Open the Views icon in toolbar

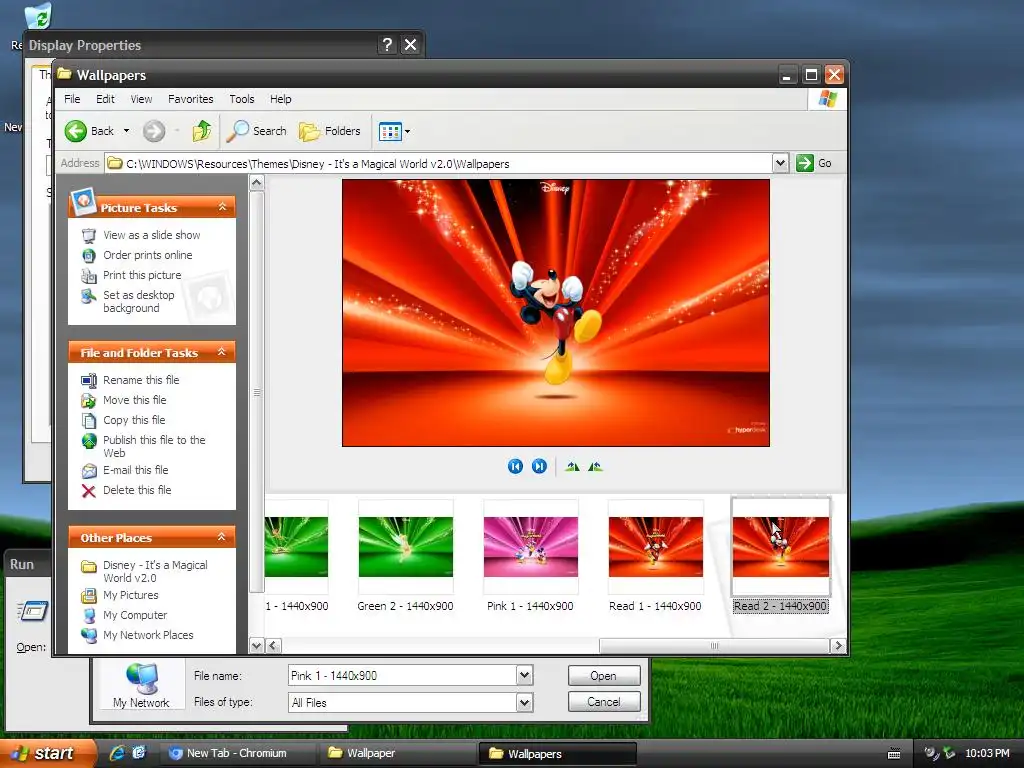click(391, 131)
